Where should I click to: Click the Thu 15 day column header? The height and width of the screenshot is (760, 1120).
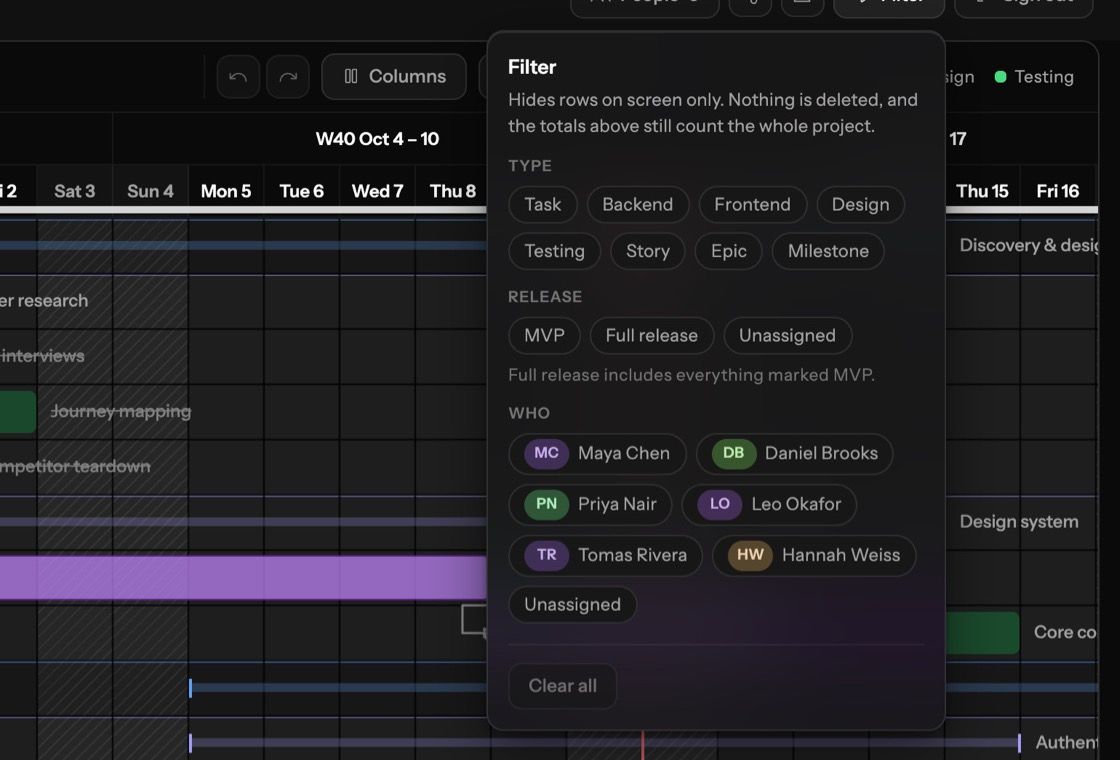coord(982,191)
